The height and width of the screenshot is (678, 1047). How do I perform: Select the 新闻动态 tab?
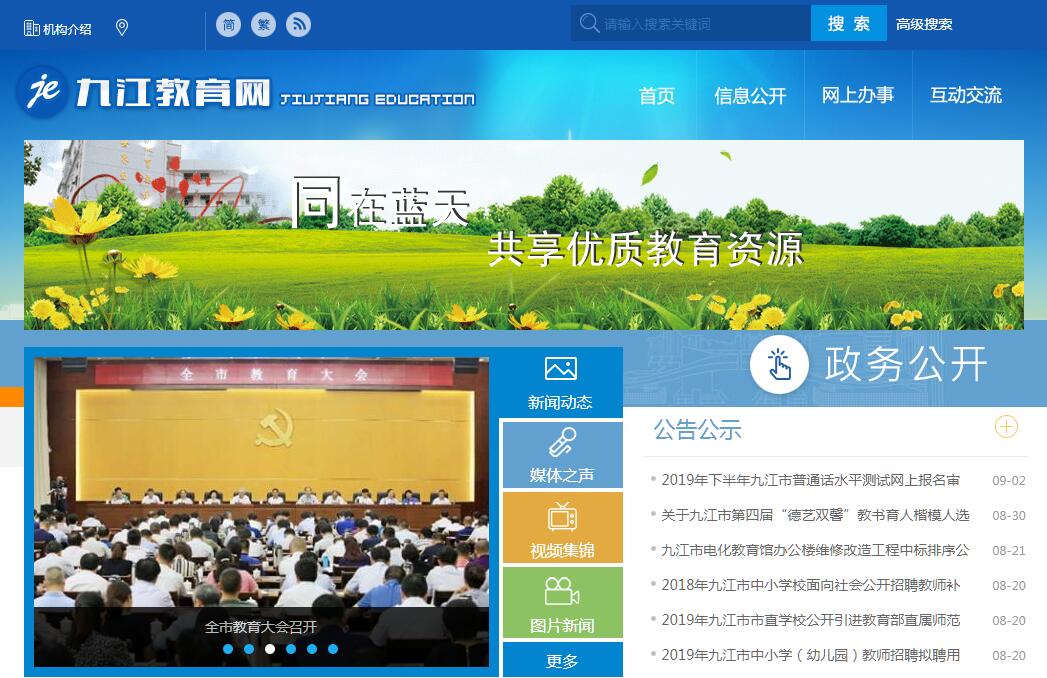[561, 383]
